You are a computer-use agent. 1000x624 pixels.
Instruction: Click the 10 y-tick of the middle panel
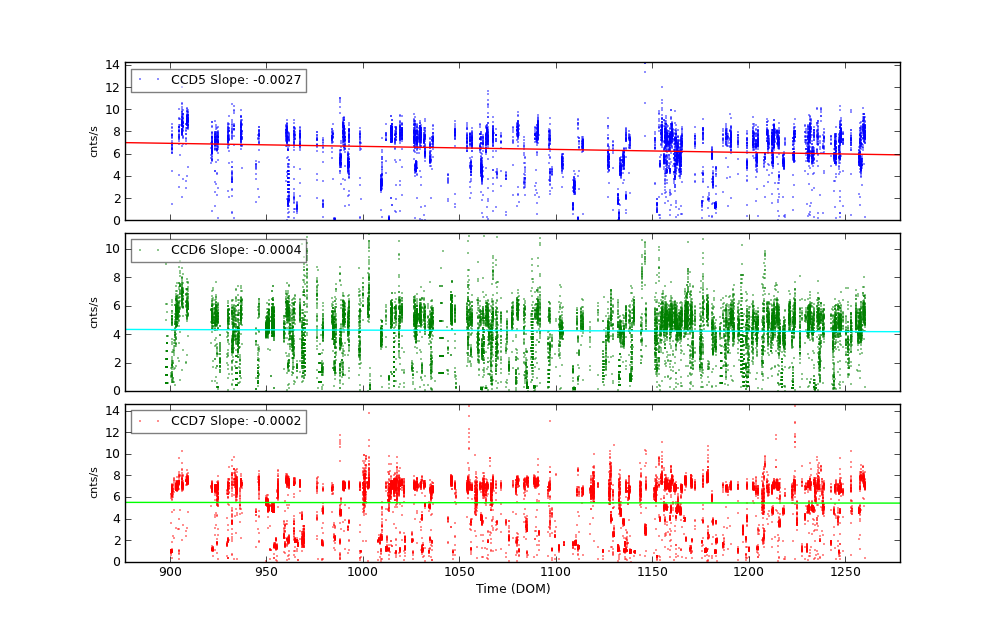(x=113, y=249)
